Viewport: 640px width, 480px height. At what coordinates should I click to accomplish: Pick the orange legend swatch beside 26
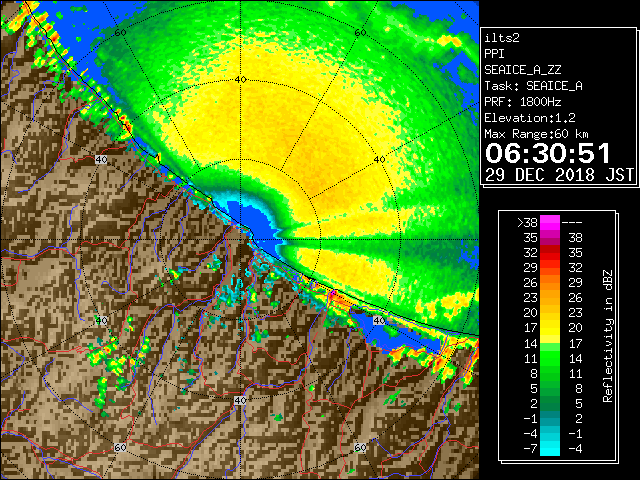click(x=550, y=283)
